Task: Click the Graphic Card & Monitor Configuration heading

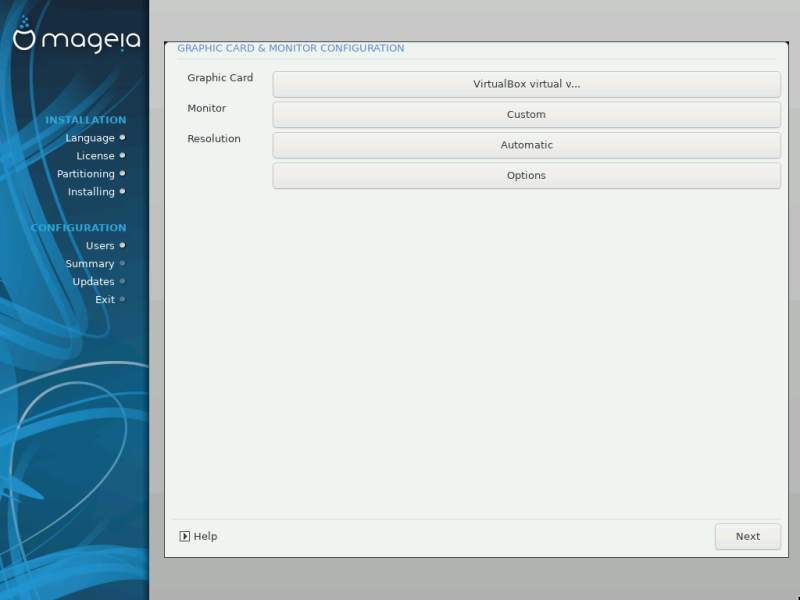Action: 291,48
